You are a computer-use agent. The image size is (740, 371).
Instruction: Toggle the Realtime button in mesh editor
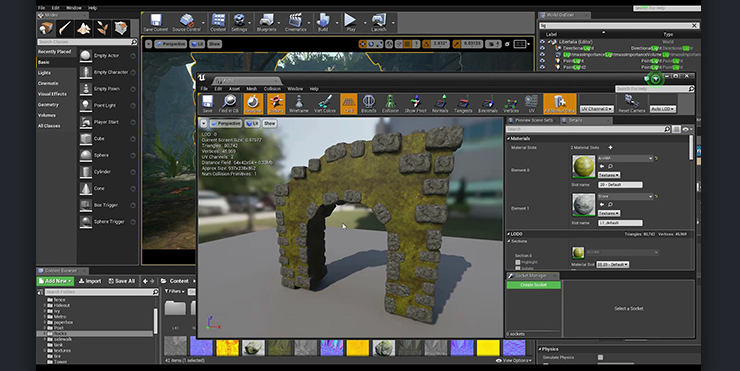(x=253, y=104)
